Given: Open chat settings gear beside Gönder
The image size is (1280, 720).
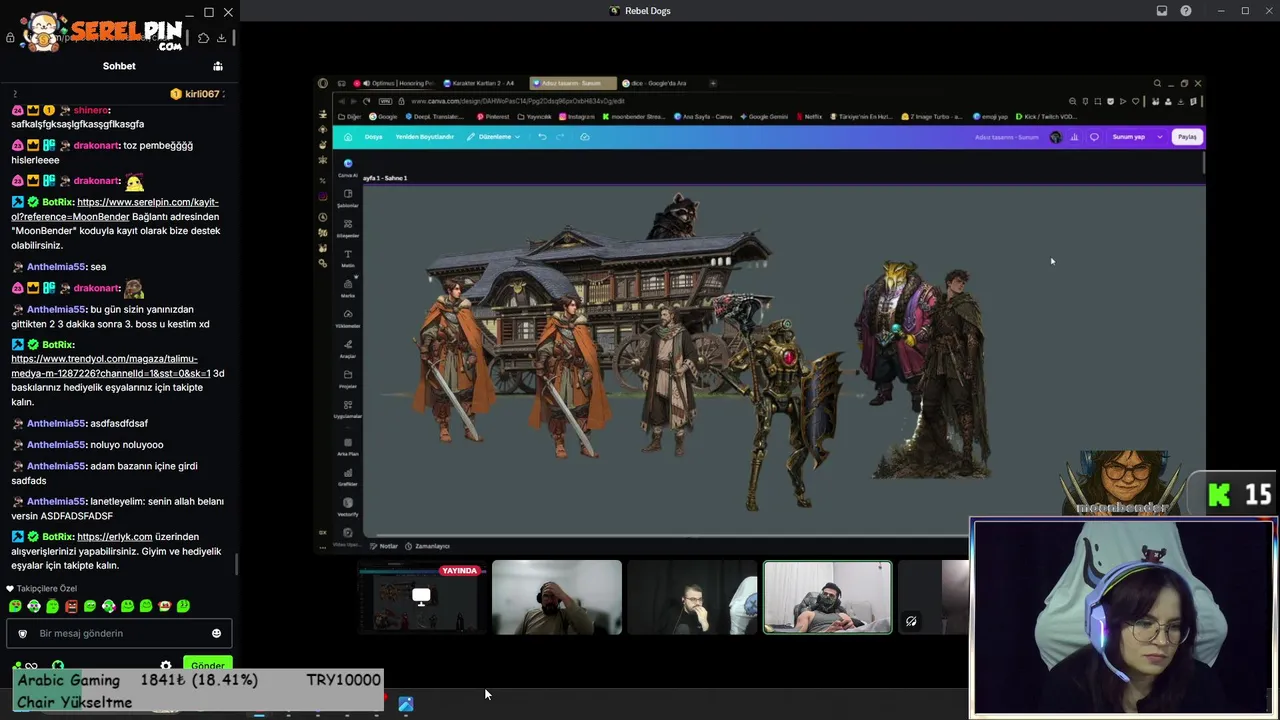Looking at the screenshot, I should tap(166, 665).
